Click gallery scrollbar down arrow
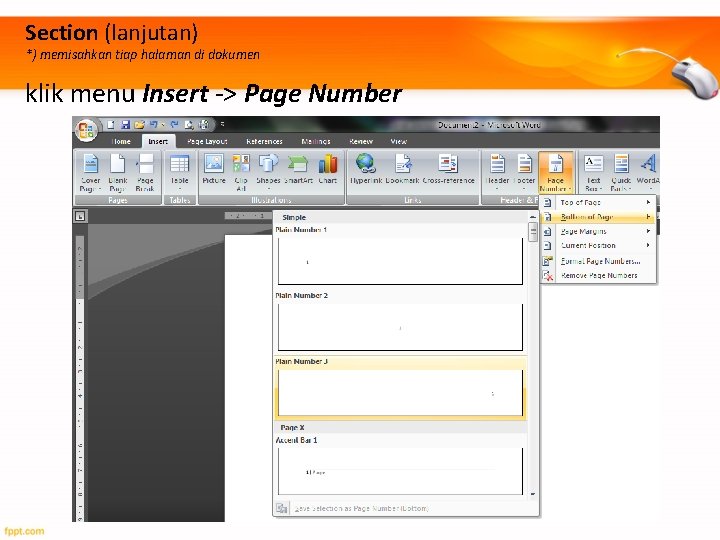Screen dimensions: 720x540 tap(533, 495)
